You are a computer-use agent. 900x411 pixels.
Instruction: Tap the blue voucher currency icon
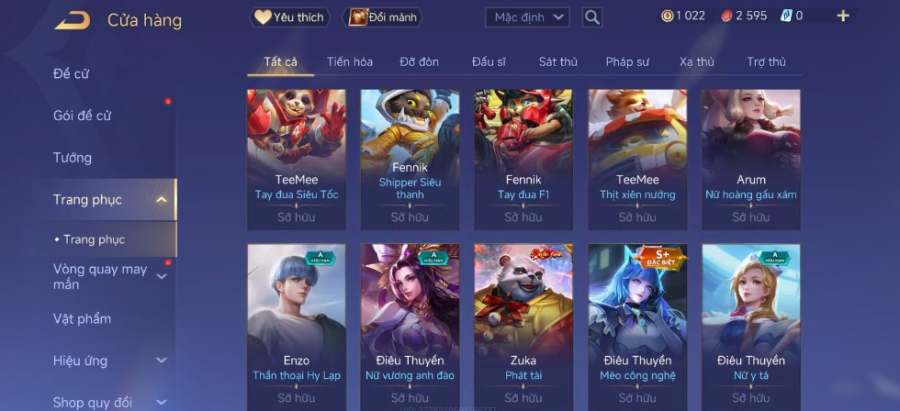click(x=786, y=16)
